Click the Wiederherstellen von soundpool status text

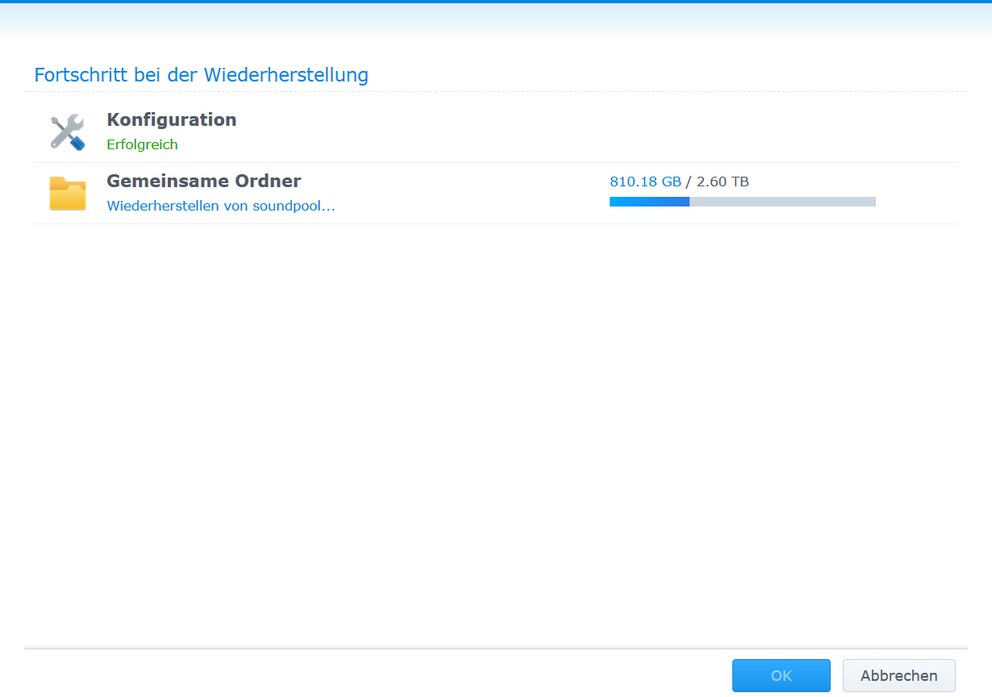(221, 206)
